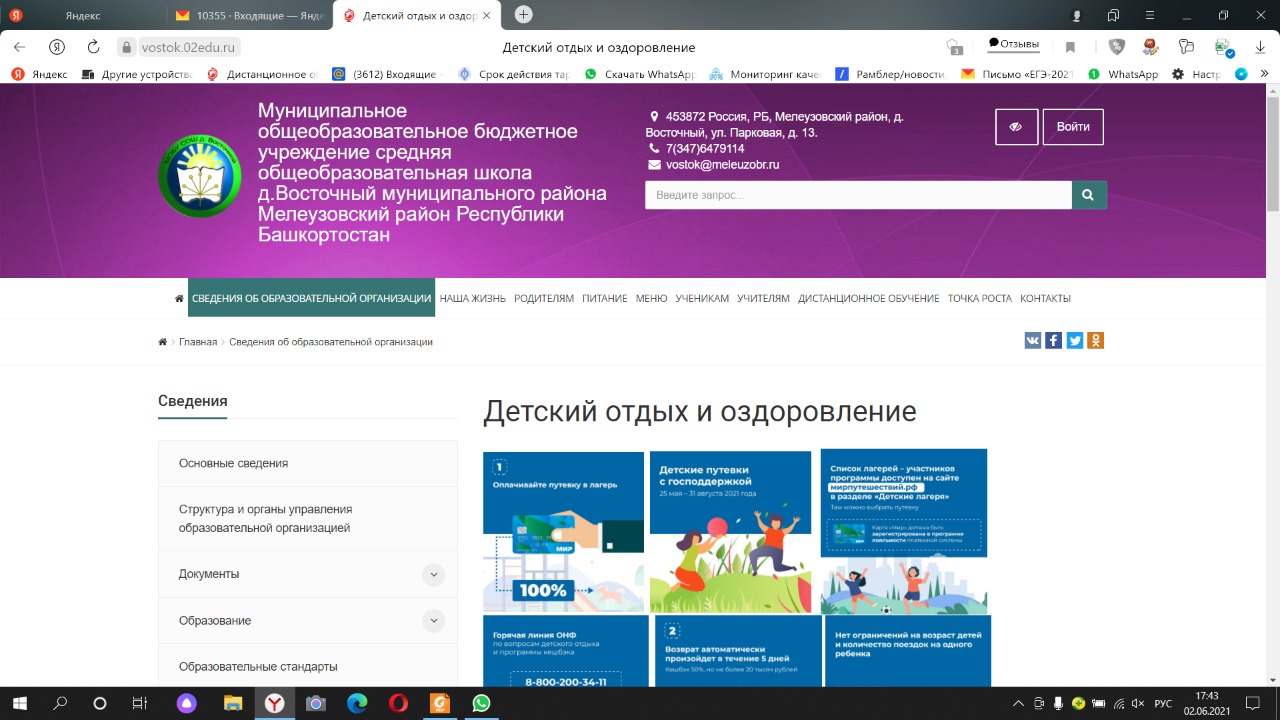This screenshot has height=720, width=1280.
Task: Click the Введите запрос search field
Action: coord(858,195)
